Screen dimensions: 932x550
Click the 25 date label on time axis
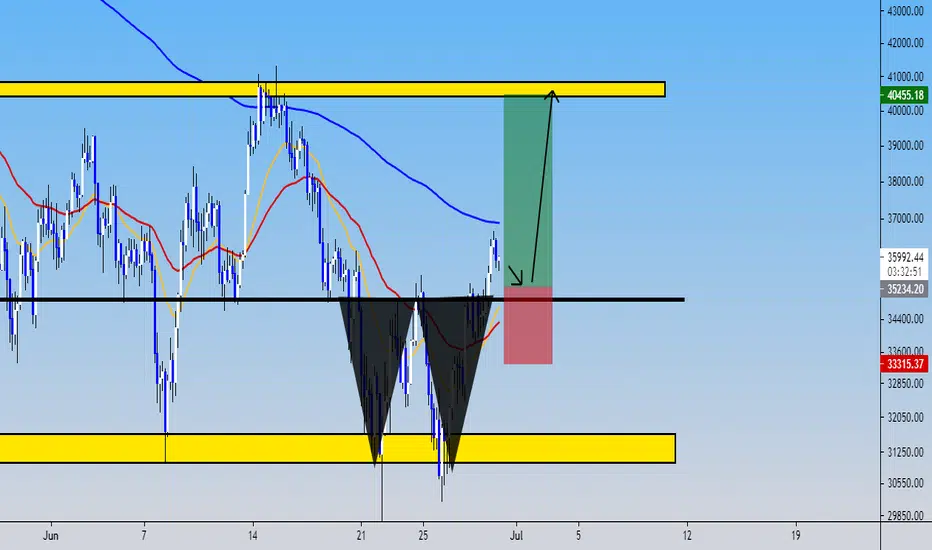423,536
